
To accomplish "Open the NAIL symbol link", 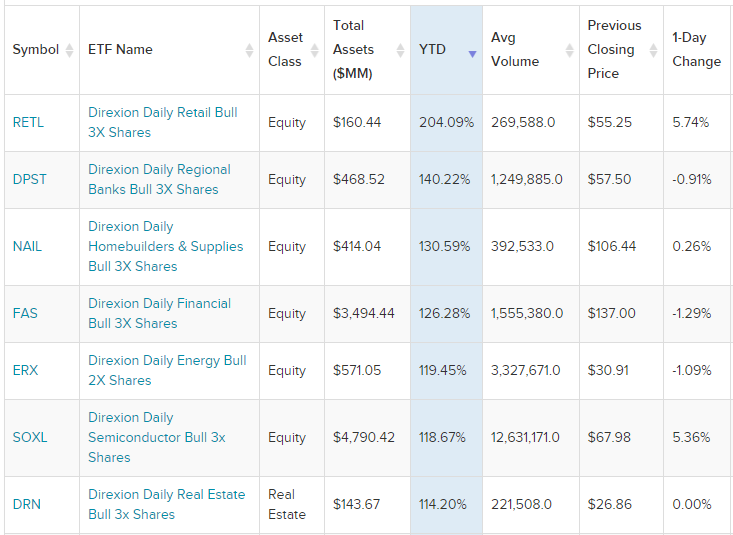I will (27, 246).
